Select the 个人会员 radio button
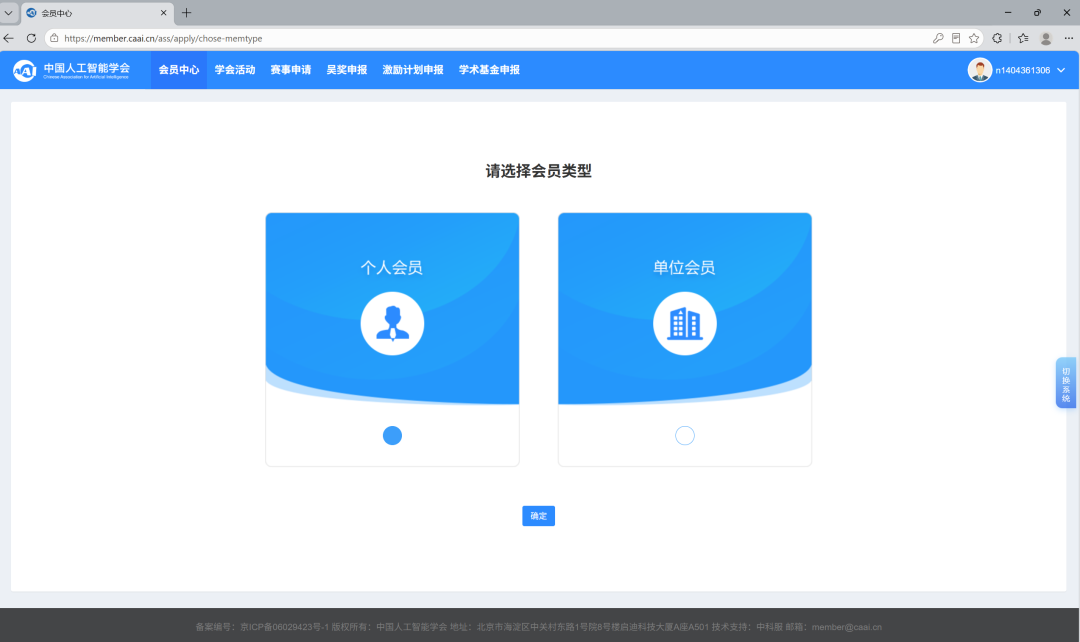Screen dimensions: 1080x642 tap(392, 435)
